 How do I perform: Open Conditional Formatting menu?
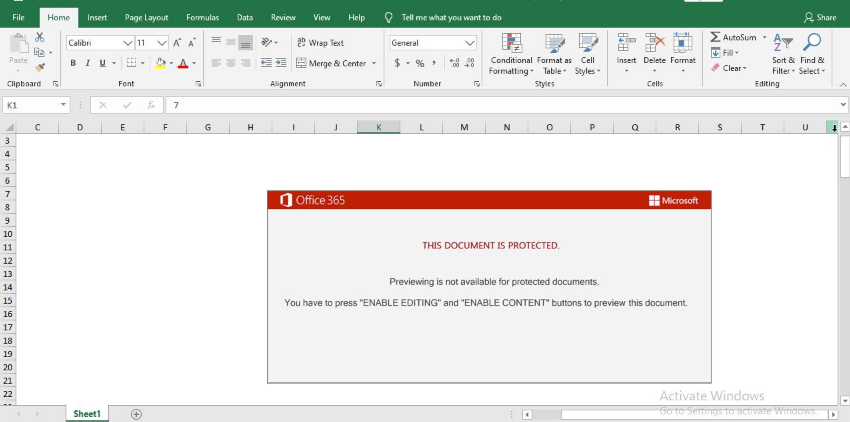[x=511, y=54]
